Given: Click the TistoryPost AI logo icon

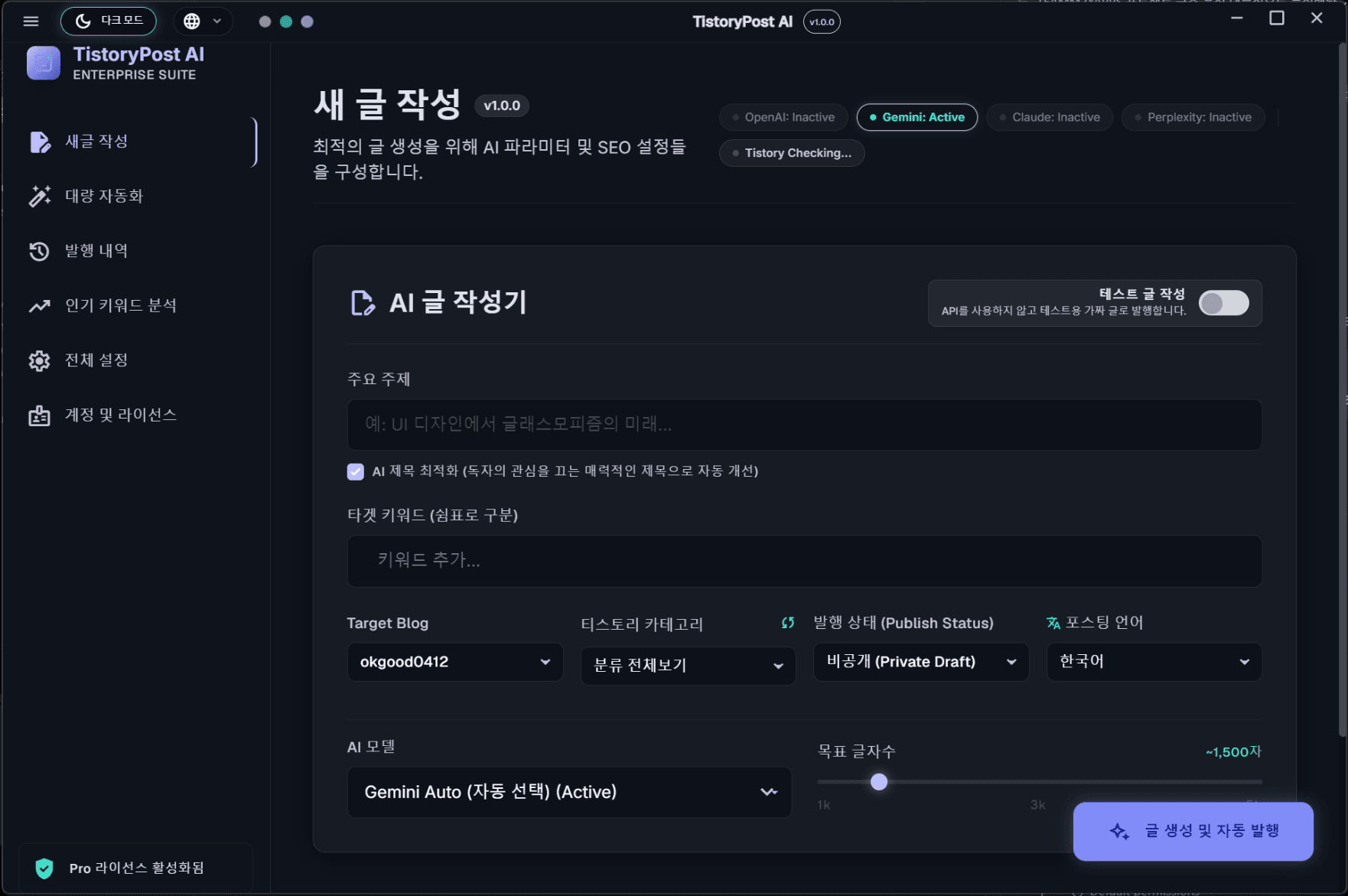Looking at the screenshot, I should pos(44,63).
